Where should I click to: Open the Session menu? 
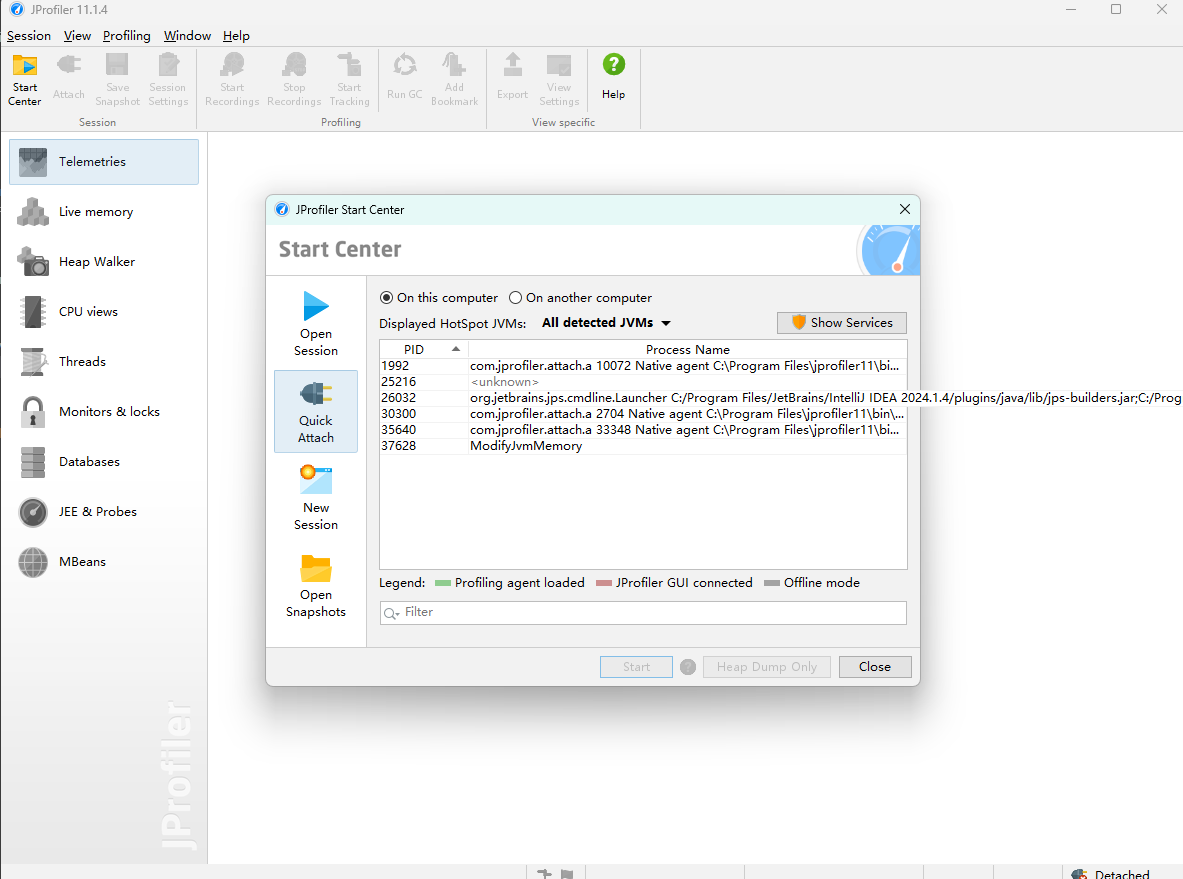[29, 35]
